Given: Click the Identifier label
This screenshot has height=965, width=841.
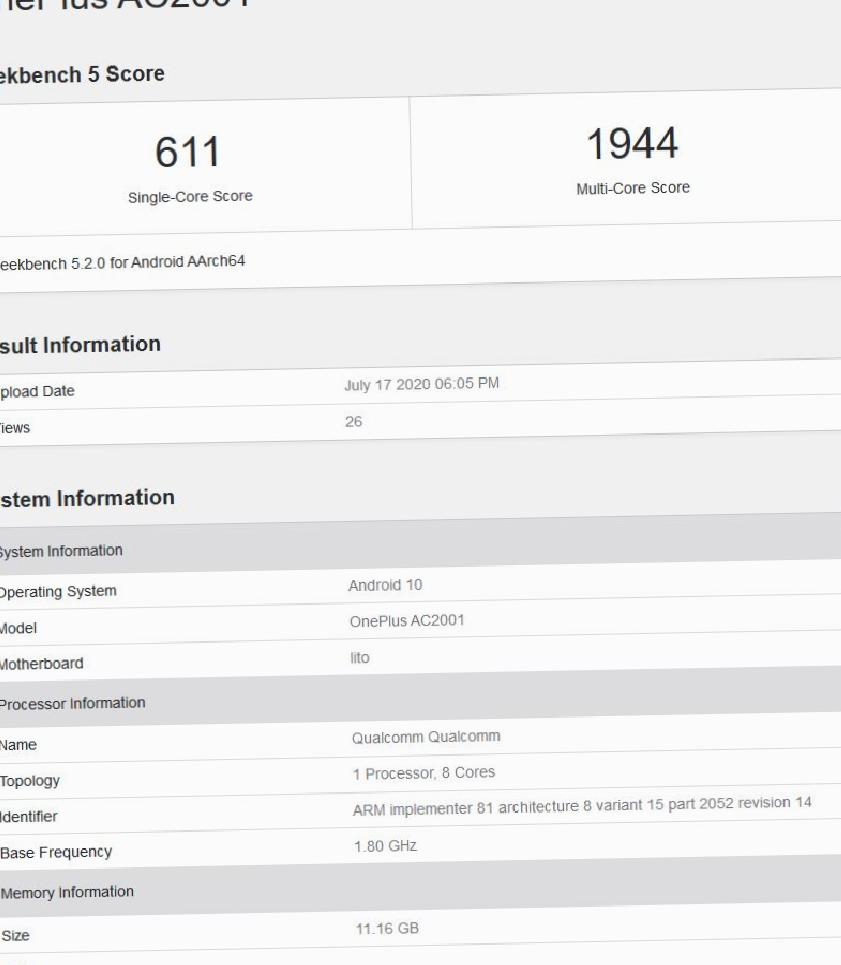Looking at the screenshot, I should (x=28, y=817).
